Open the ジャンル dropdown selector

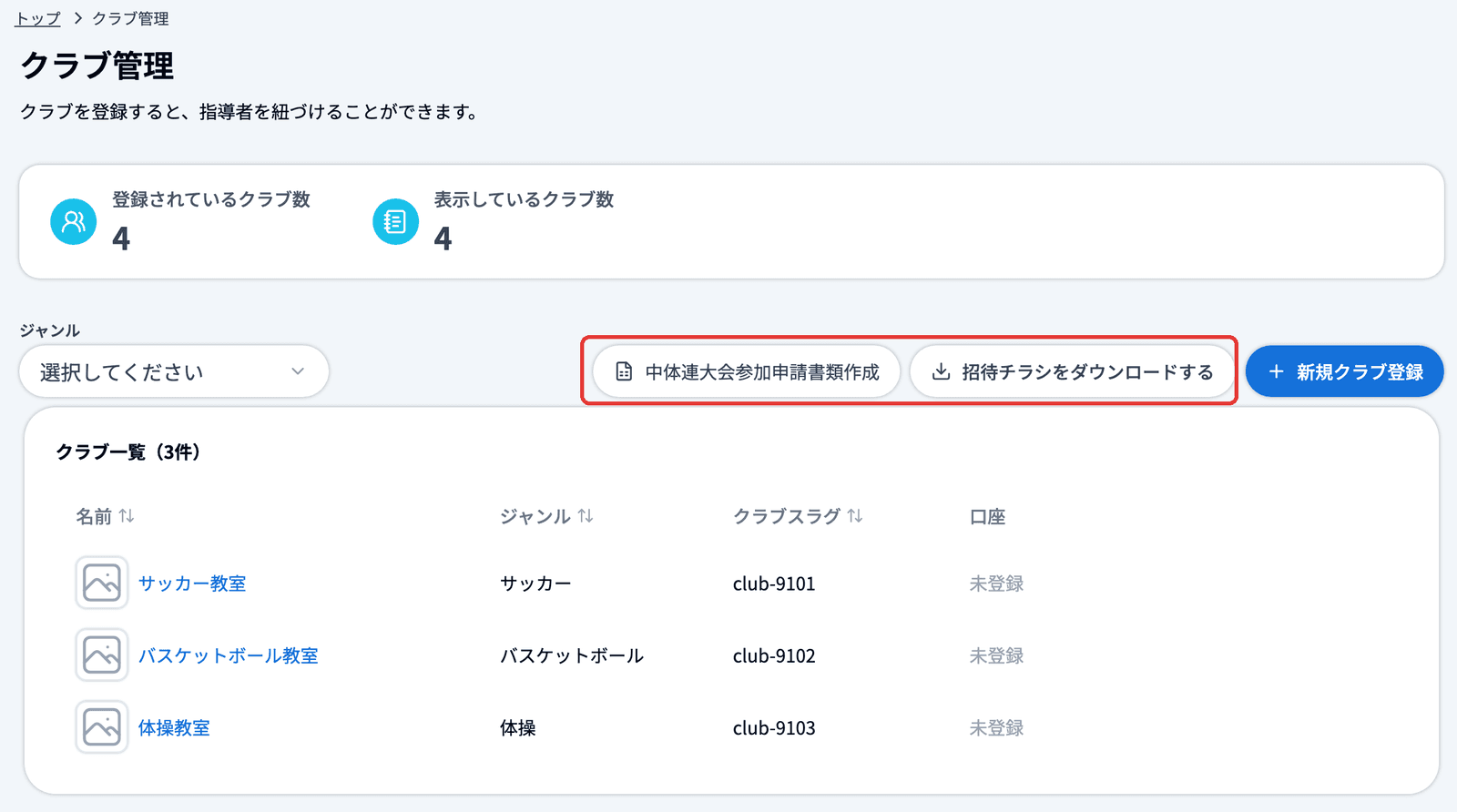(x=174, y=371)
